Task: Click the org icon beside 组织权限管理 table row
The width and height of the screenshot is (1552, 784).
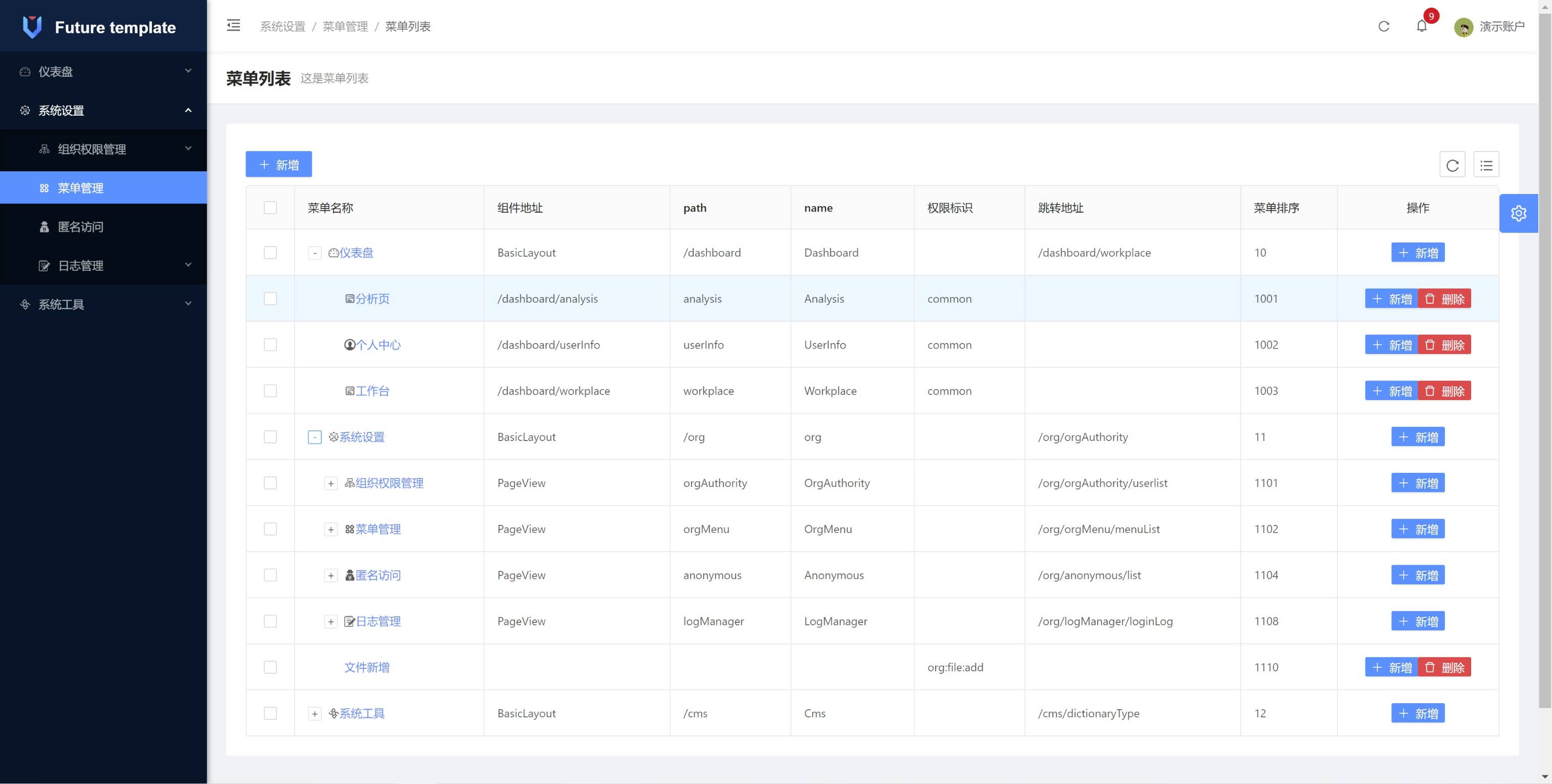Action: [350, 483]
